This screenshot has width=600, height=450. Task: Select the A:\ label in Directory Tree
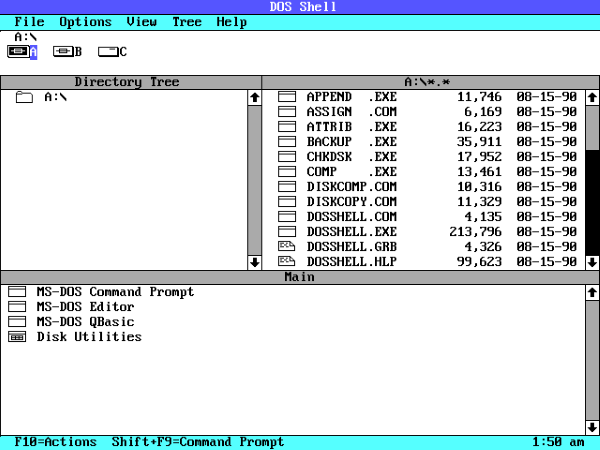pos(56,97)
